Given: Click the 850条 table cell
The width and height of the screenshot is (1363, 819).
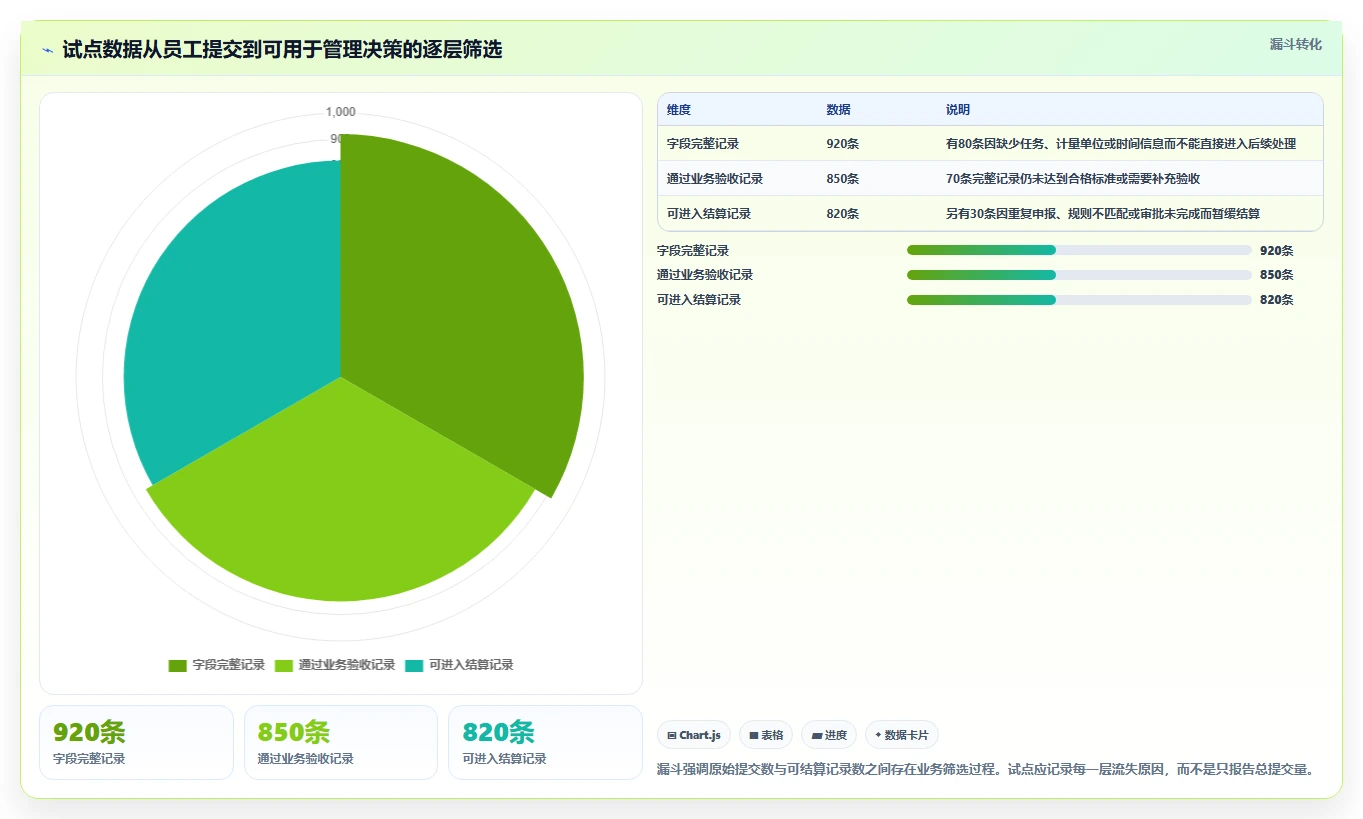Looking at the screenshot, I should 843,179.
